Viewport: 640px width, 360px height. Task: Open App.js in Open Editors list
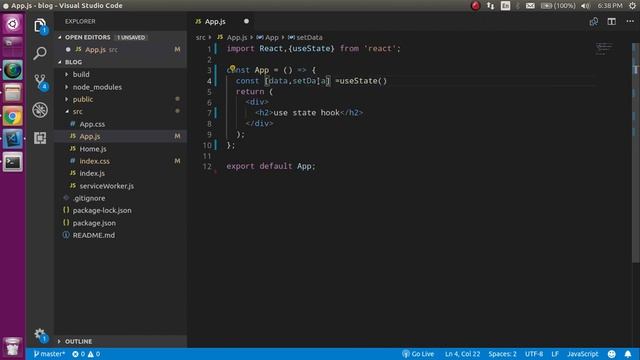coord(121,50)
